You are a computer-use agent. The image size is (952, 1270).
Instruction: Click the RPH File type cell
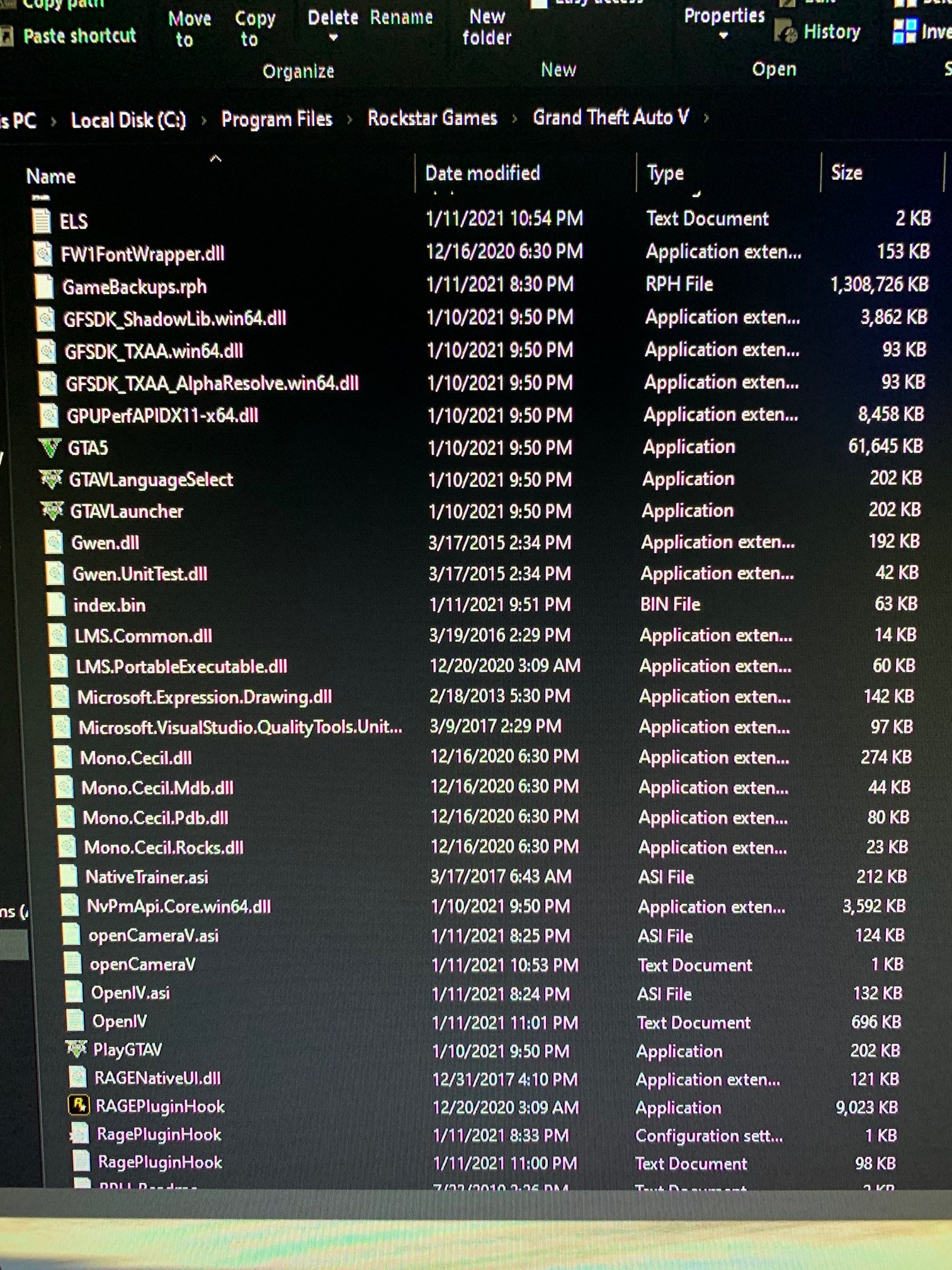click(x=679, y=284)
